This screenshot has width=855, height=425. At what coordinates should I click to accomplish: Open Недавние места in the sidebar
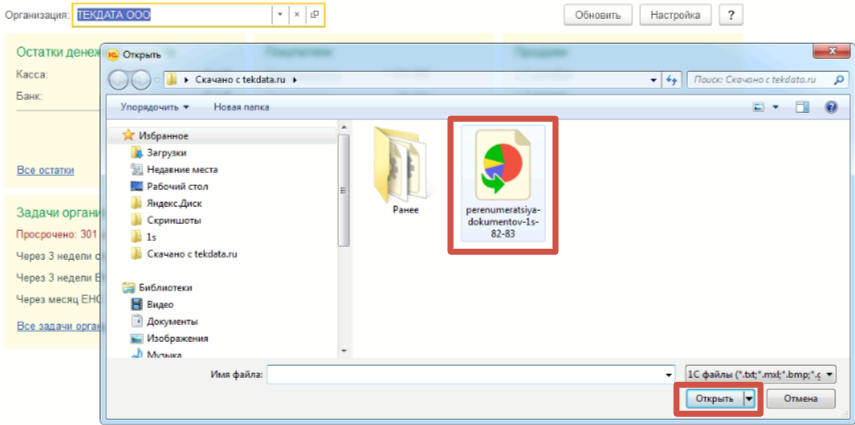click(182, 170)
